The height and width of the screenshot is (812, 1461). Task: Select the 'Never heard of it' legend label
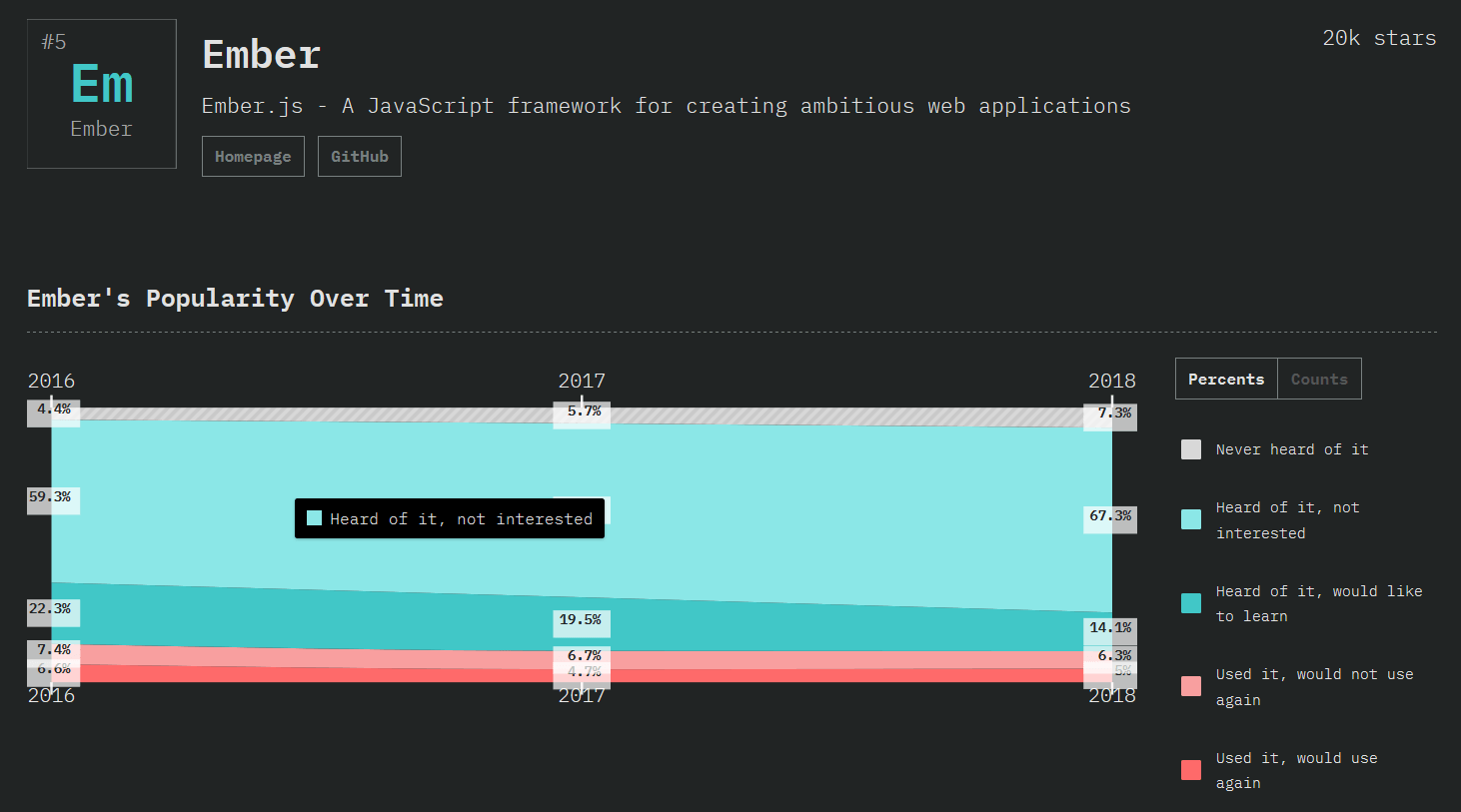[x=1291, y=449]
